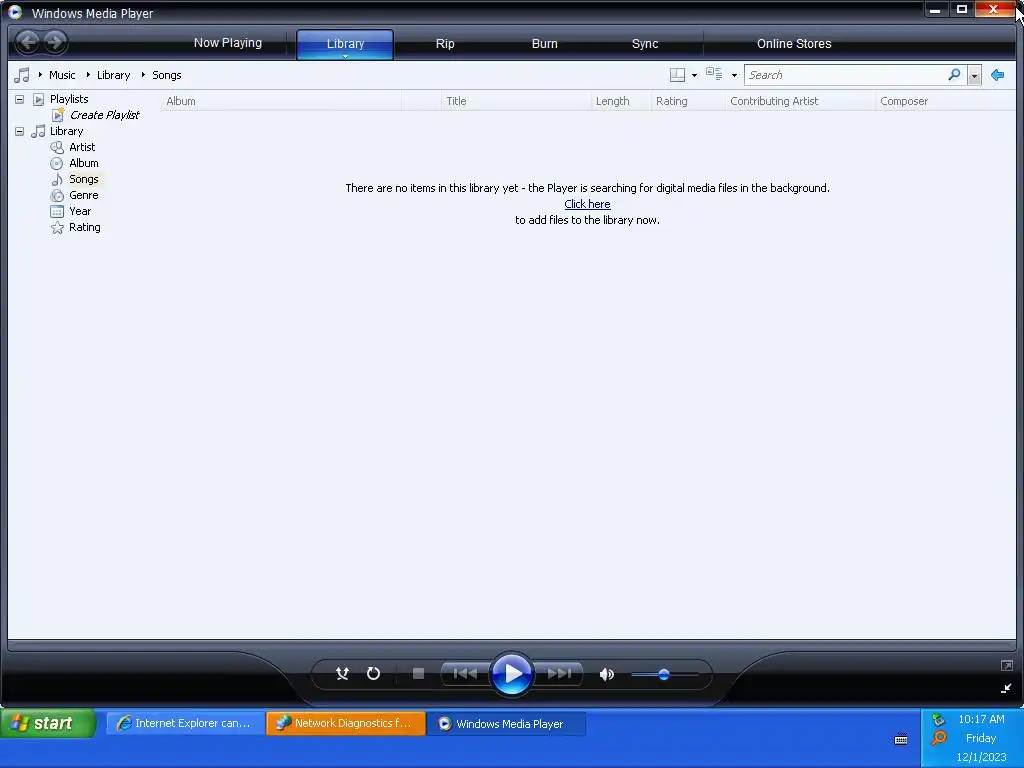Screen dimensions: 1024x768
Task: Open the Library tab dropdown arrow
Action: tap(345, 56)
